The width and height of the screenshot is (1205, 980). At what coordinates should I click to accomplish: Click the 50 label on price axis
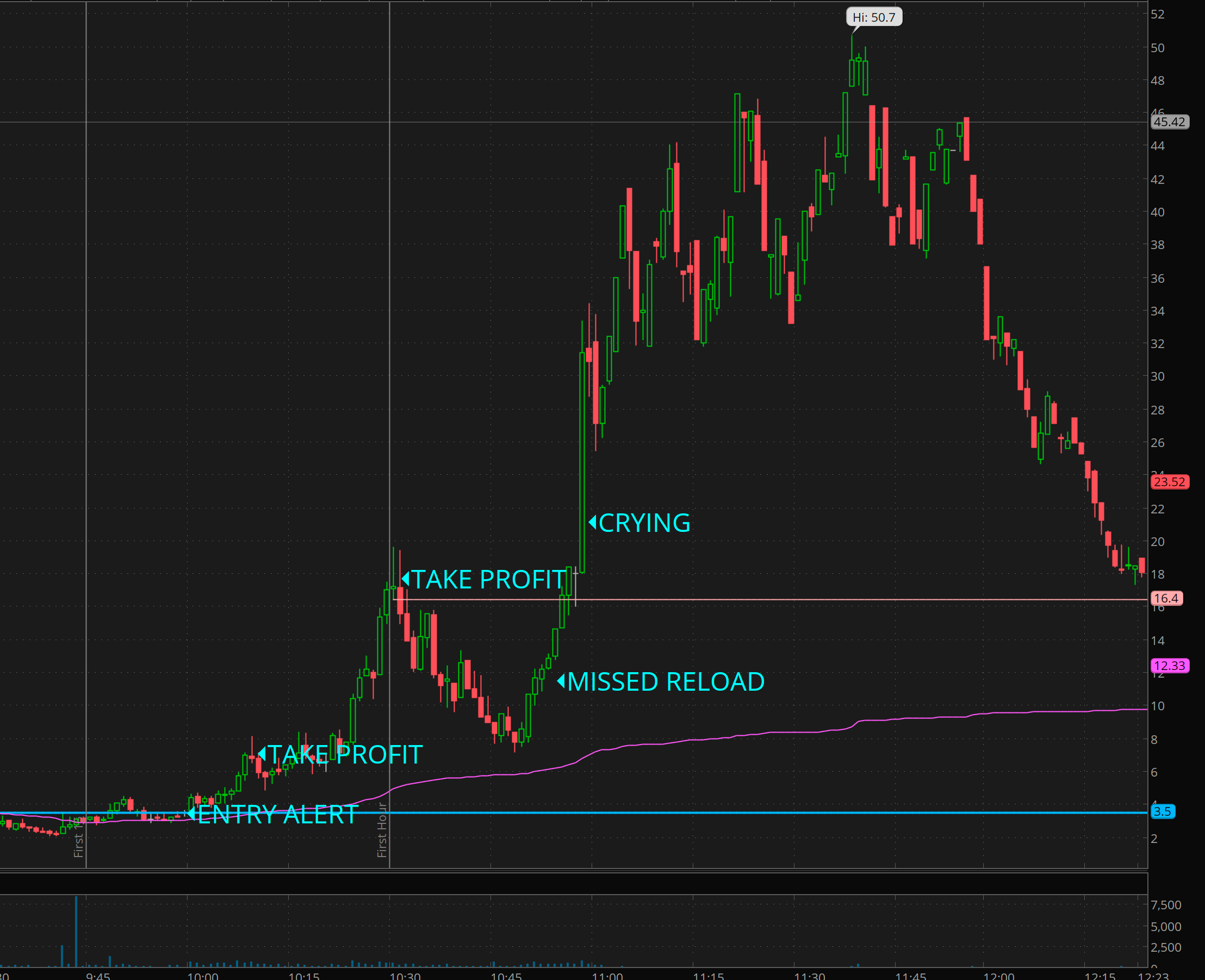1157,48
